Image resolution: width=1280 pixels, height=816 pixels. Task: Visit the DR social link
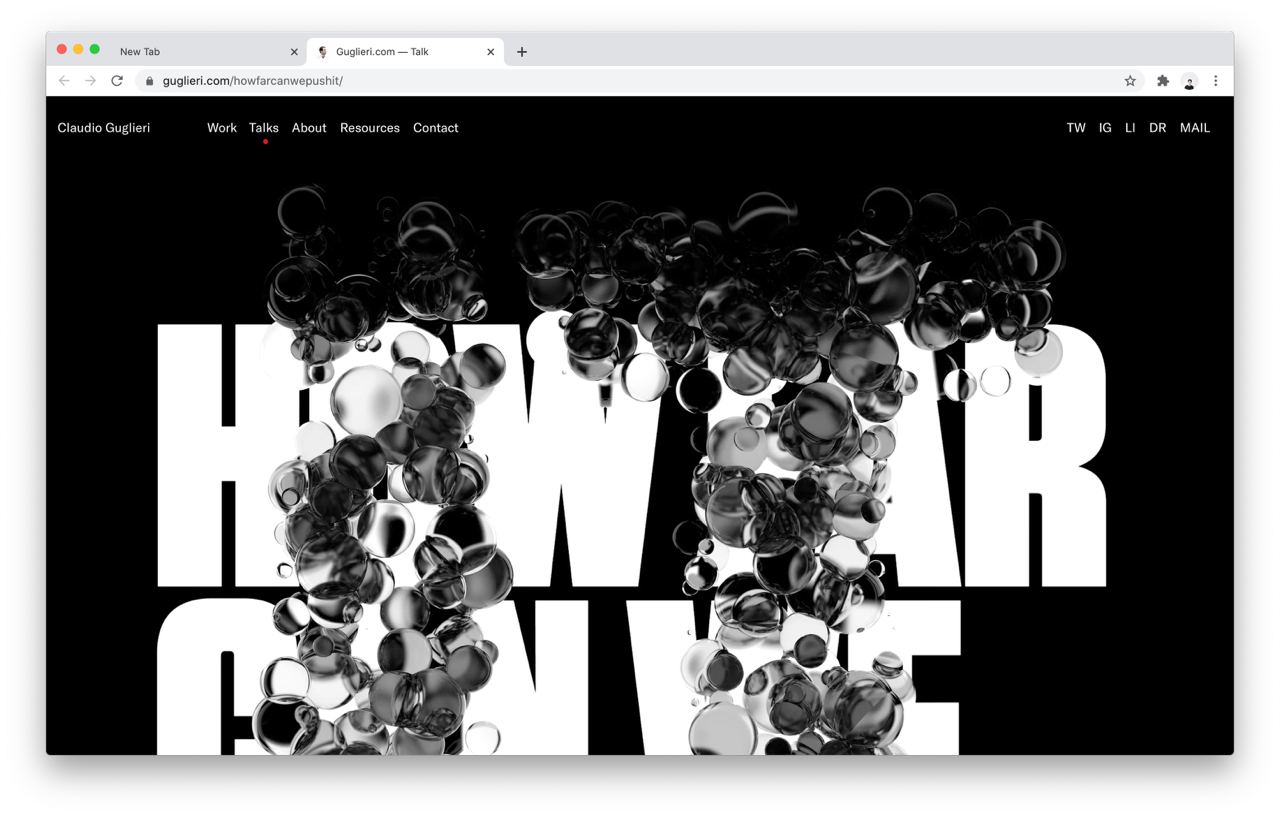tap(1158, 128)
